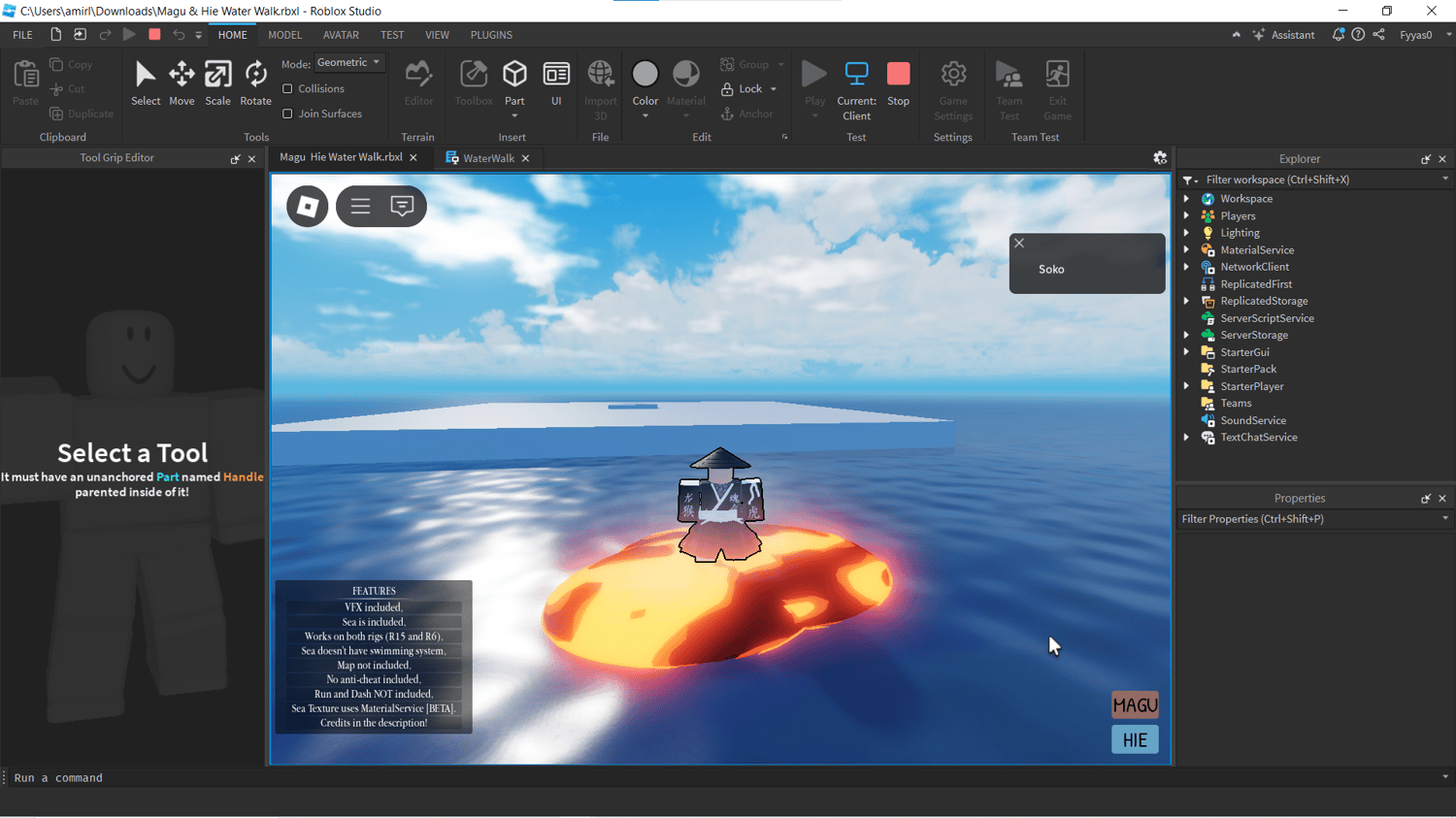Switch to the PLUGINS tab
This screenshot has width=1456, height=818.
pyautogui.click(x=491, y=35)
